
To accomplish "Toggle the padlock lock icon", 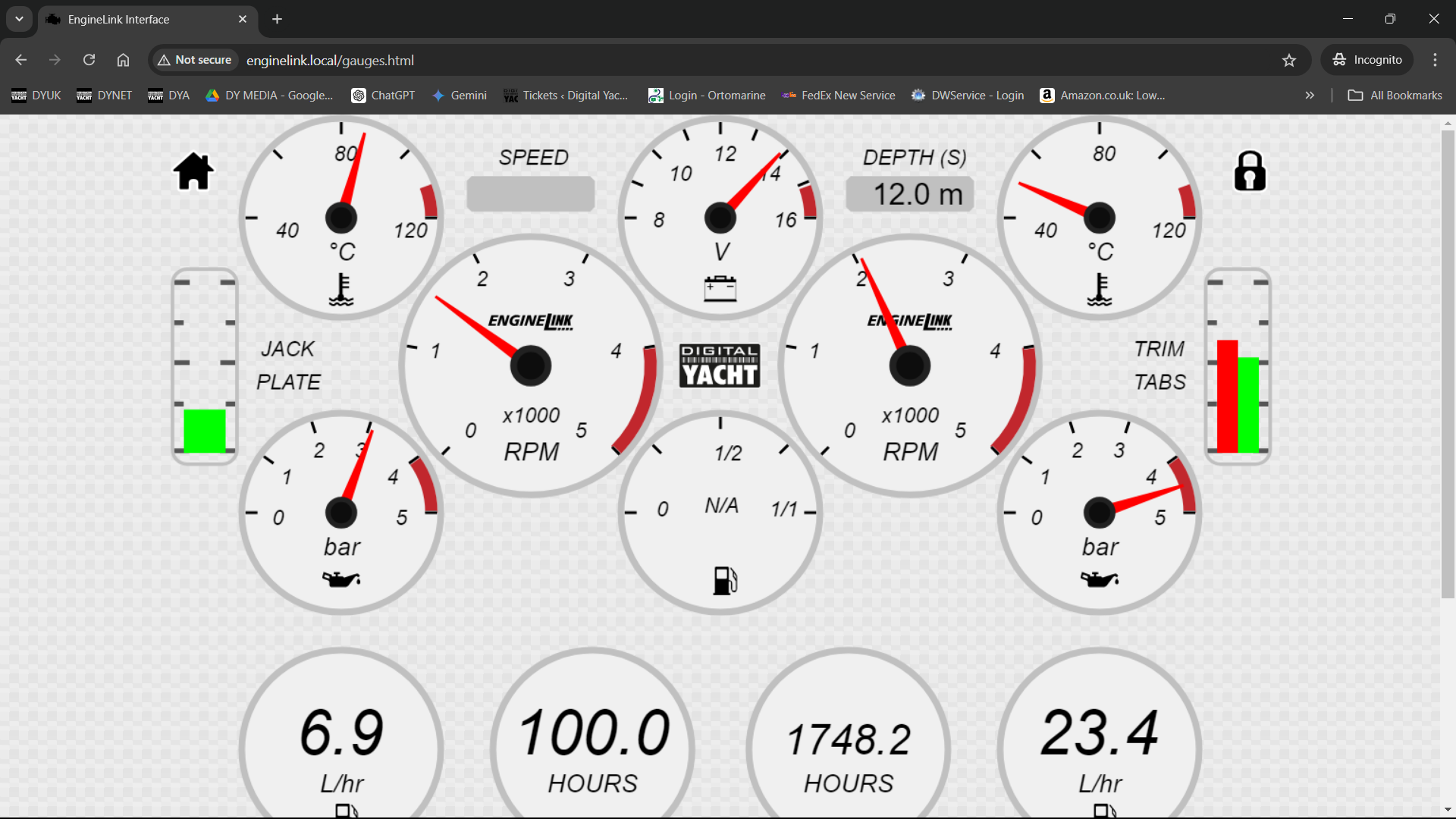I will [x=1250, y=171].
